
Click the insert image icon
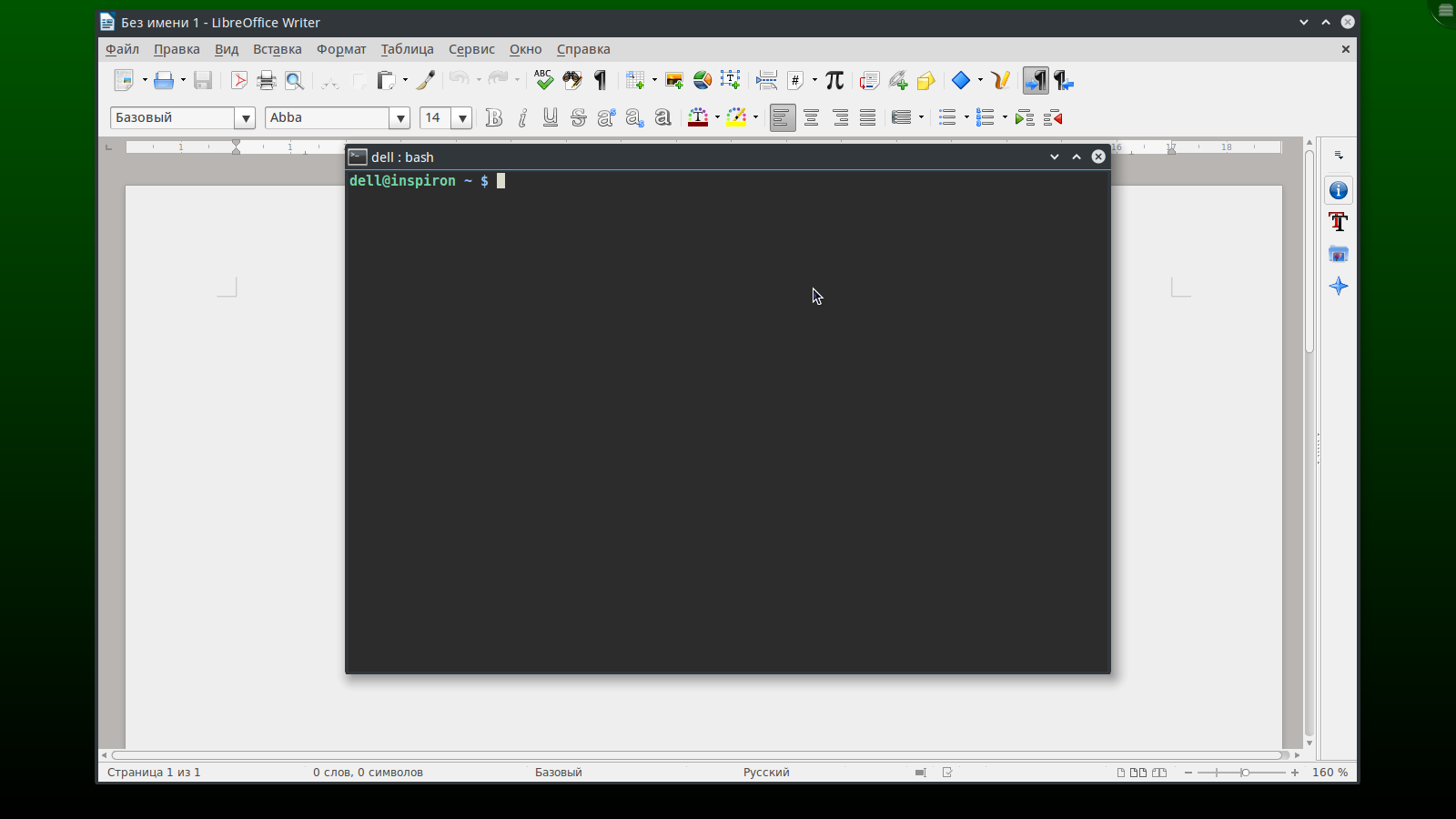point(674,81)
